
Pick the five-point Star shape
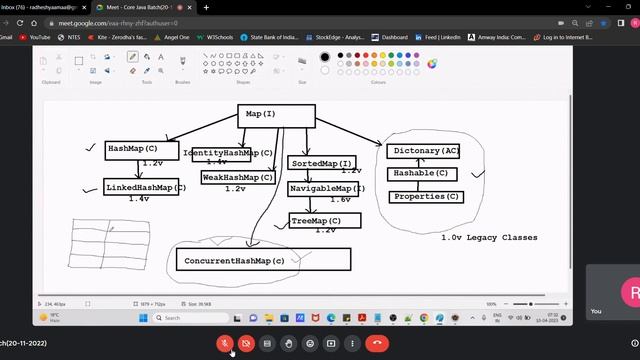coord(205,71)
